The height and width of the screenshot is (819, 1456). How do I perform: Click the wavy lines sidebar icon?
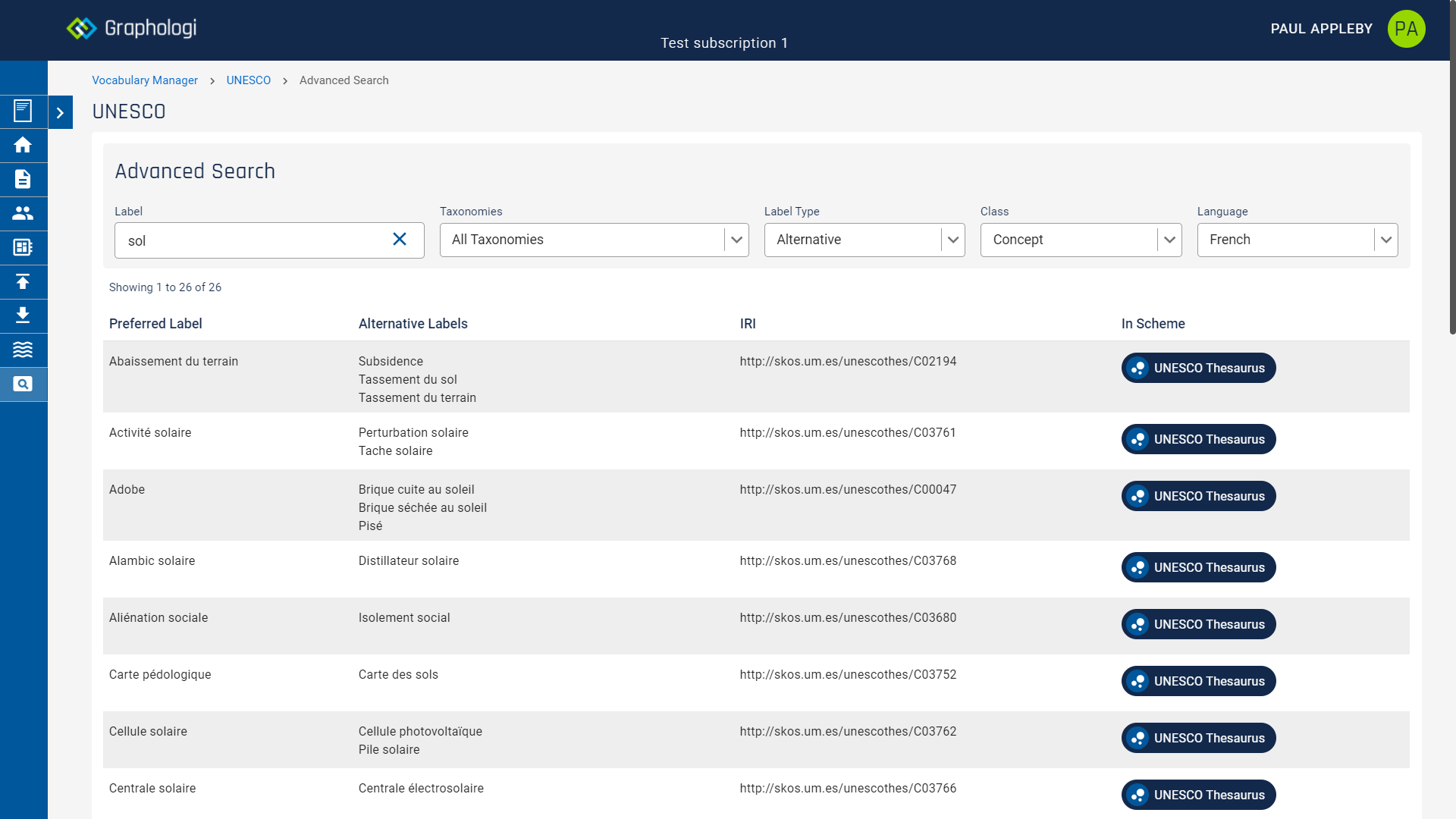point(23,350)
